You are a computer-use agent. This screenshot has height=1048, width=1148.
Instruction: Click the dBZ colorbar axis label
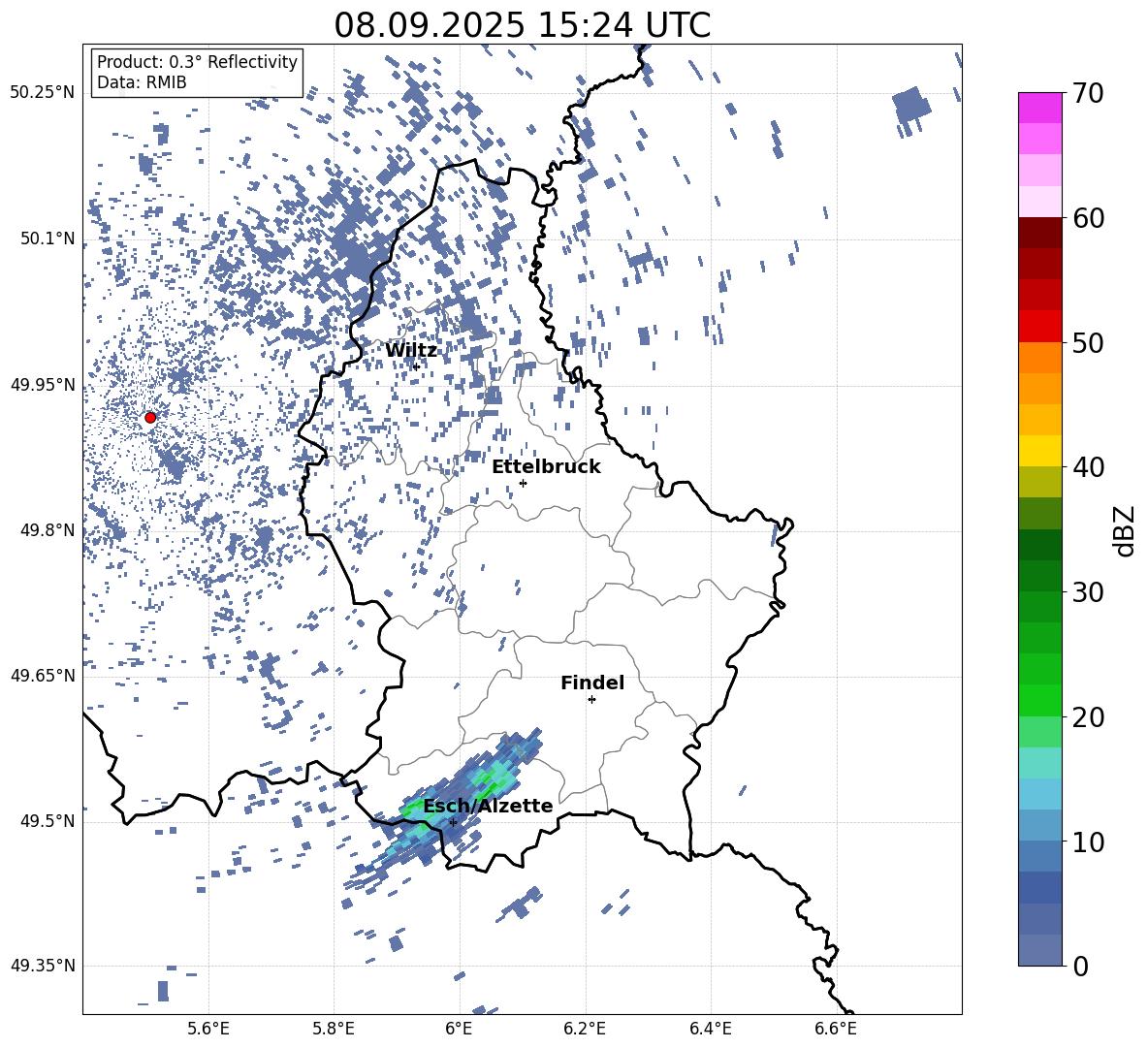click(1124, 530)
